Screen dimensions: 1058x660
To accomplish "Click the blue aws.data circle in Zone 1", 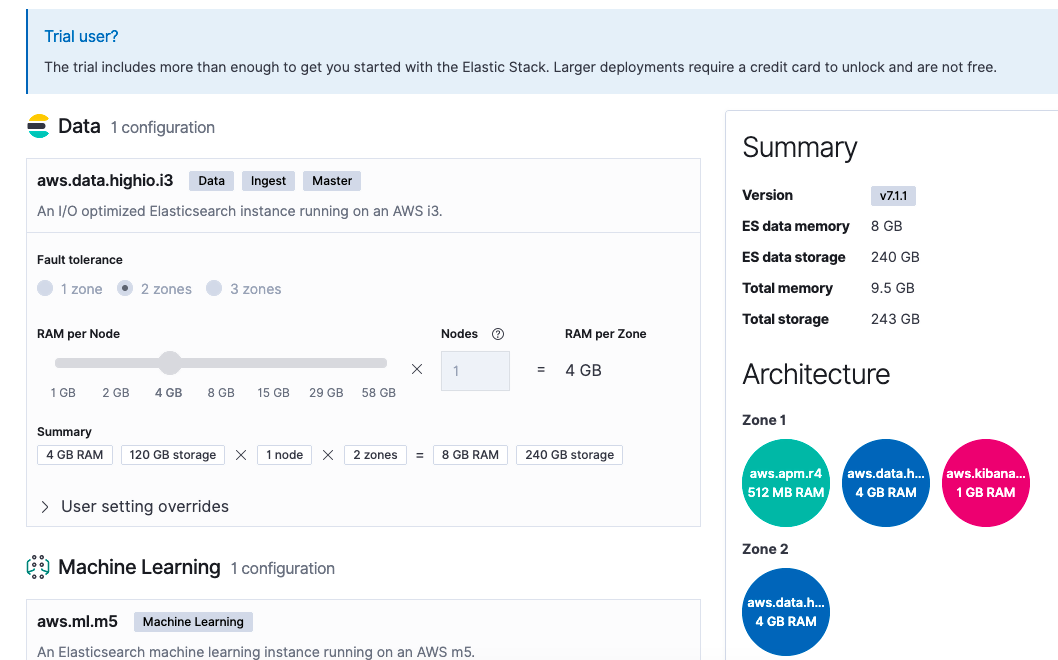I will point(886,483).
